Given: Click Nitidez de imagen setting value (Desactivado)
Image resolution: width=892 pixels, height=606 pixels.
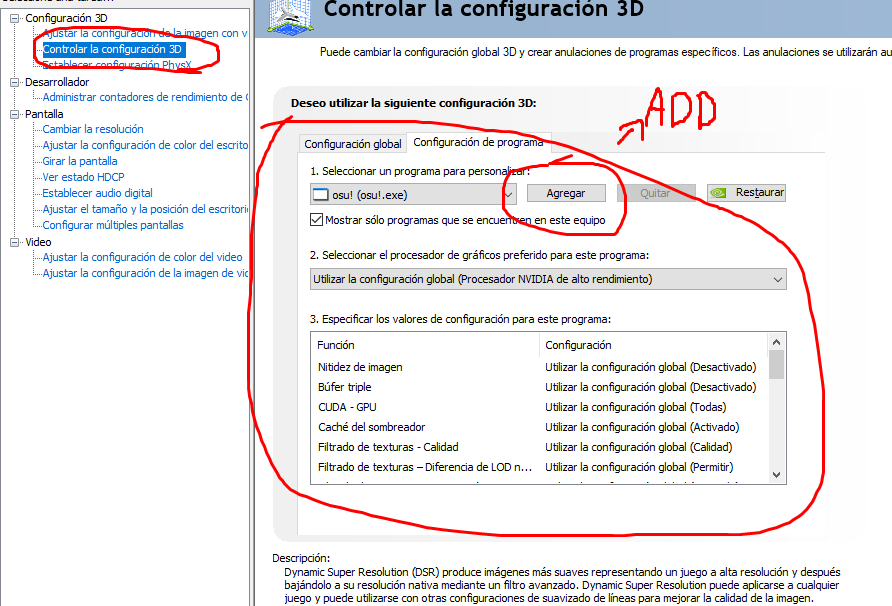Looking at the screenshot, I should (651, 367).
